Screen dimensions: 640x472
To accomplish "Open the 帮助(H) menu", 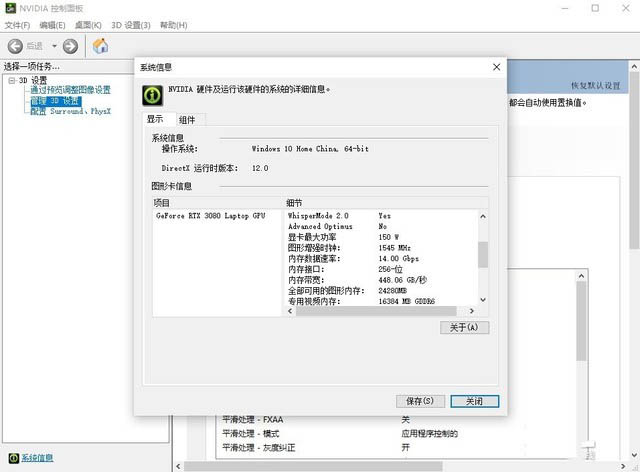I will point(173,25).
